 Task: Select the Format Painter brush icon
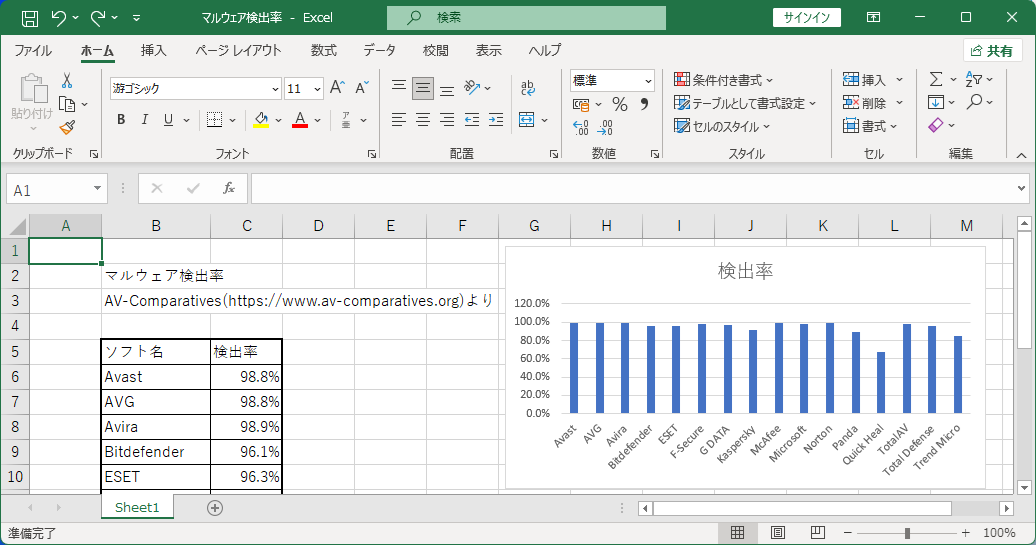point(67,127)
